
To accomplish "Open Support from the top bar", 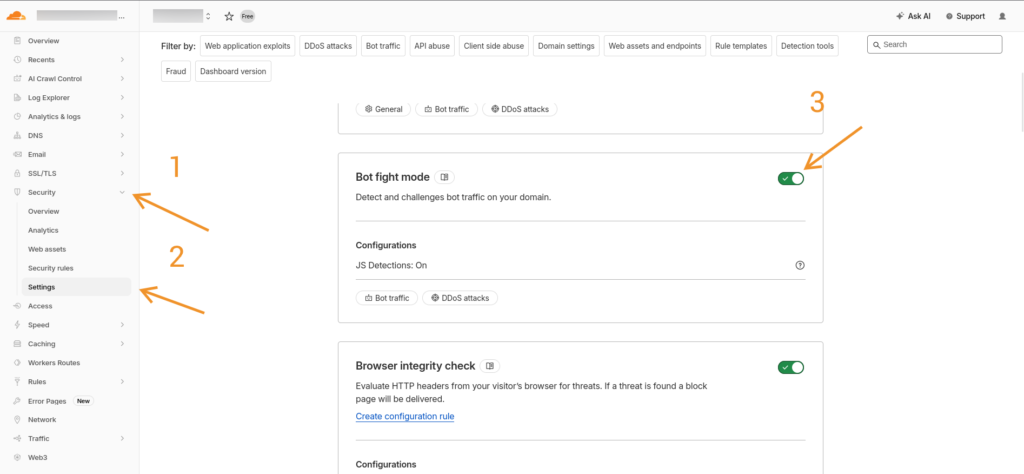I will tap(965, 17).
